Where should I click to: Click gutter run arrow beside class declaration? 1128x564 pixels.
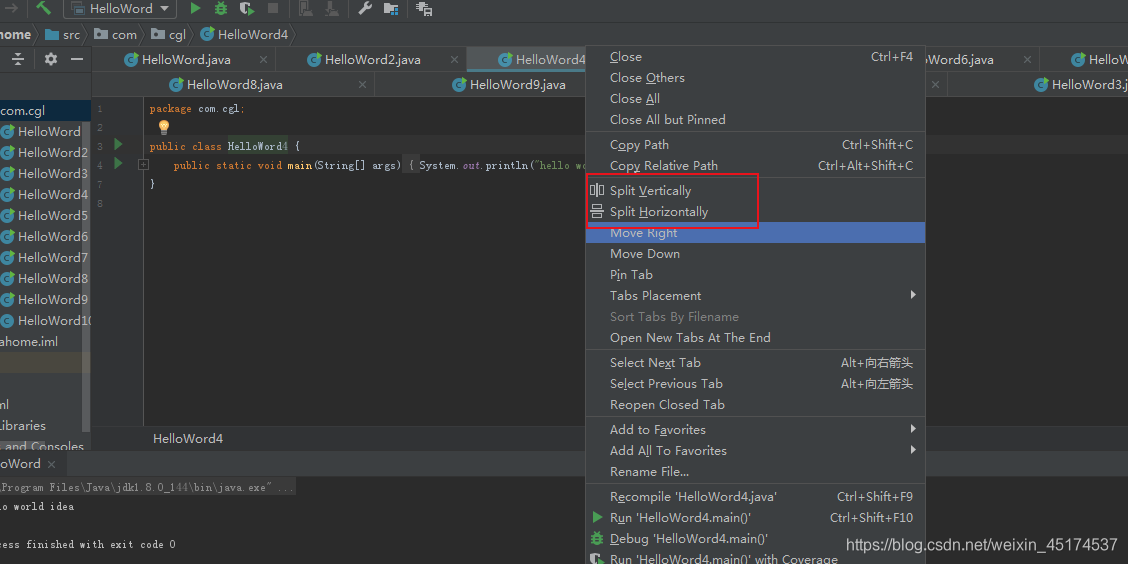118,145
